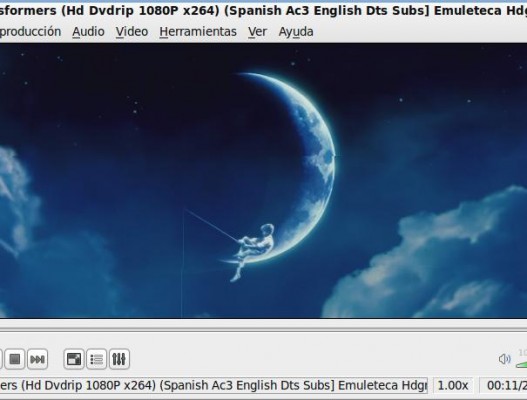Click the 1.00x playback speed indicator
Screen dimensions: 527x400
pos(453,385)
